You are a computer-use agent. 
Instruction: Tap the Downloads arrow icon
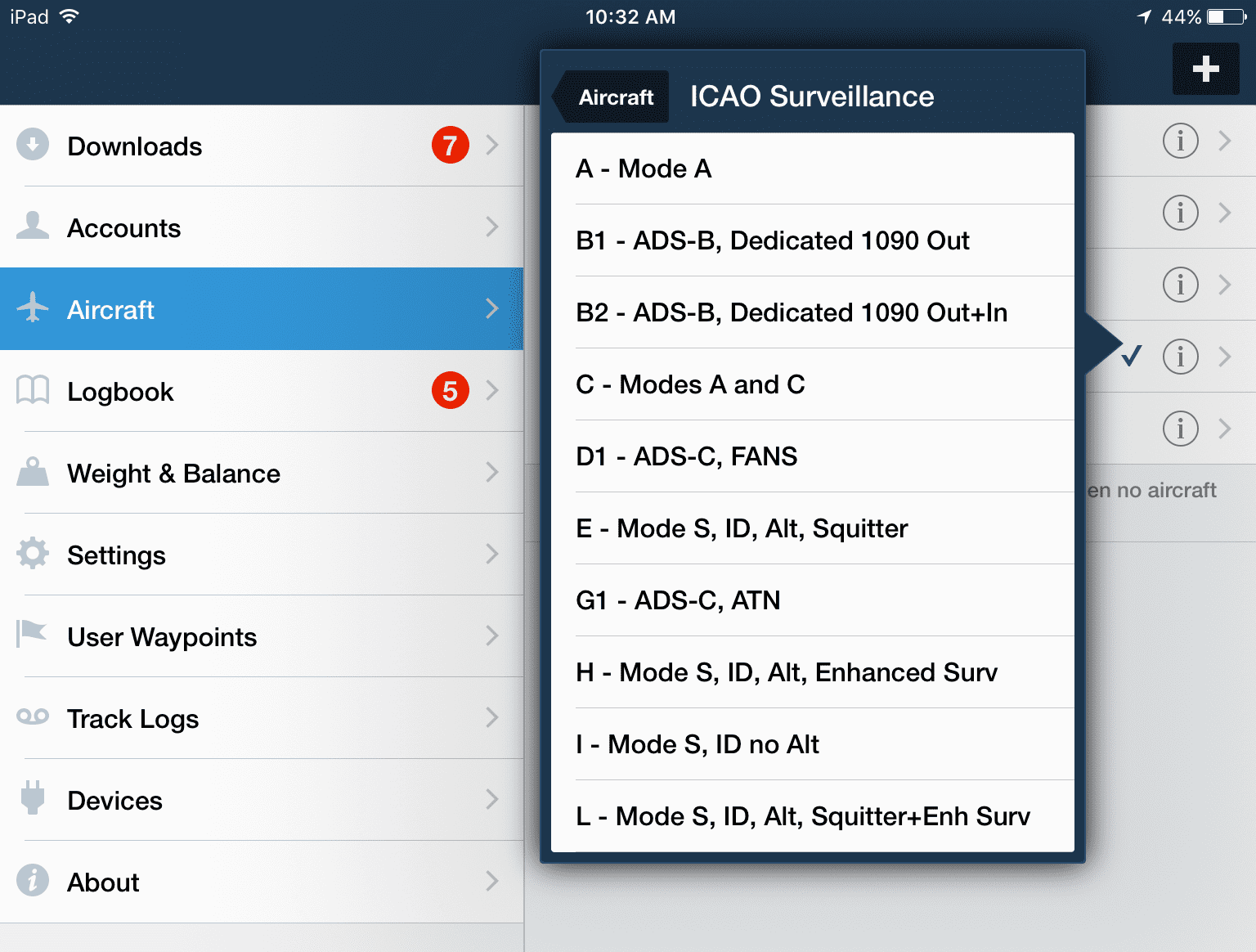[x=33, y=145]
